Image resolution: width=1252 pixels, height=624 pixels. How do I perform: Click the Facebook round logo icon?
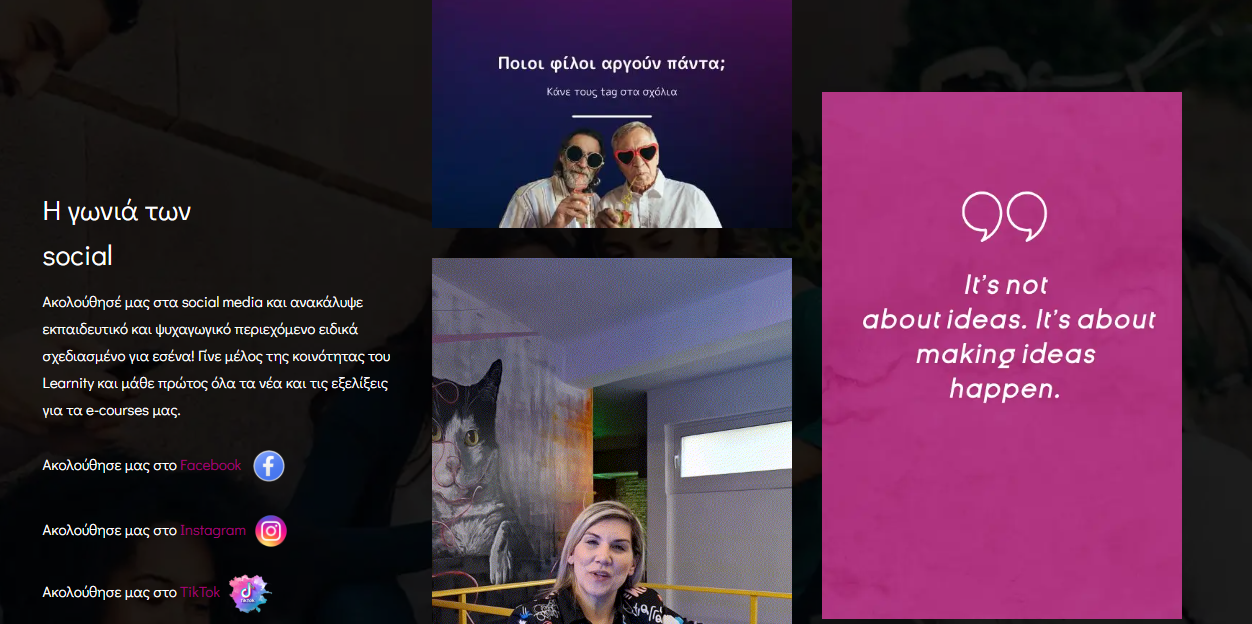click(x=269, y=466)
